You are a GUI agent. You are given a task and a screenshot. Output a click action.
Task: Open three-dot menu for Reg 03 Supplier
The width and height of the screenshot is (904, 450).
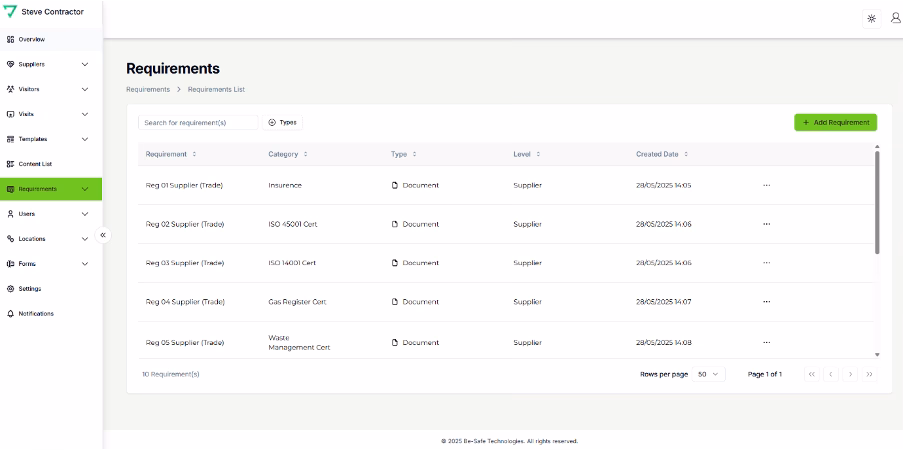click(x=766, y=263)
